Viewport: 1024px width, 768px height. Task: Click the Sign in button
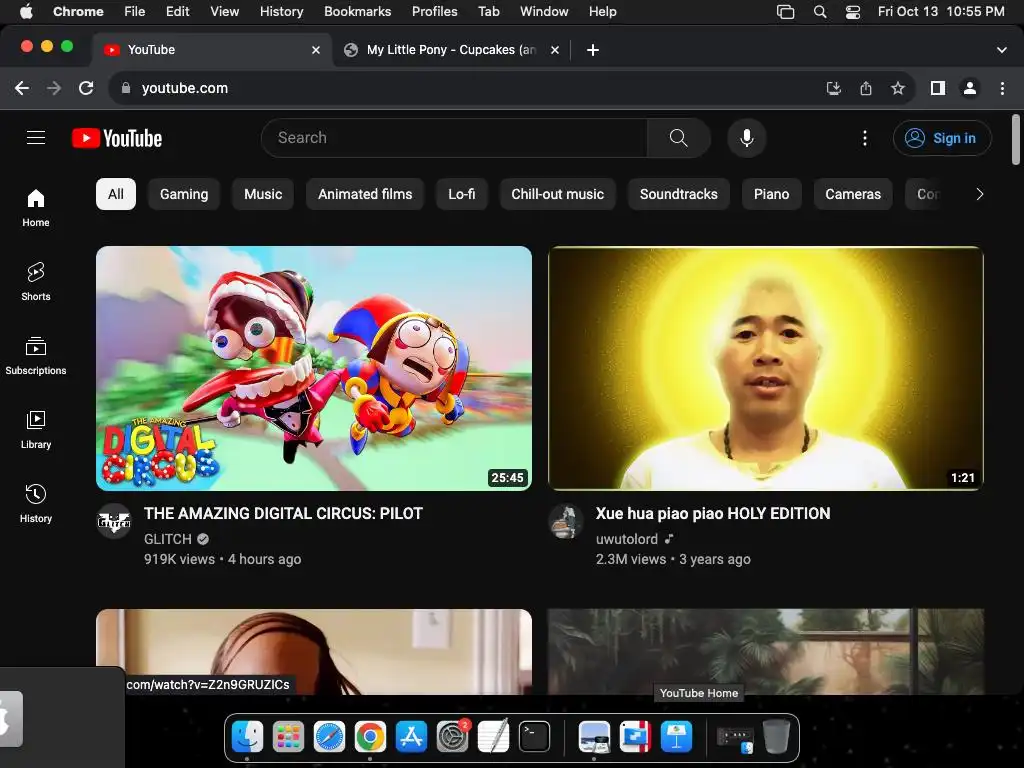pos(942,138)
